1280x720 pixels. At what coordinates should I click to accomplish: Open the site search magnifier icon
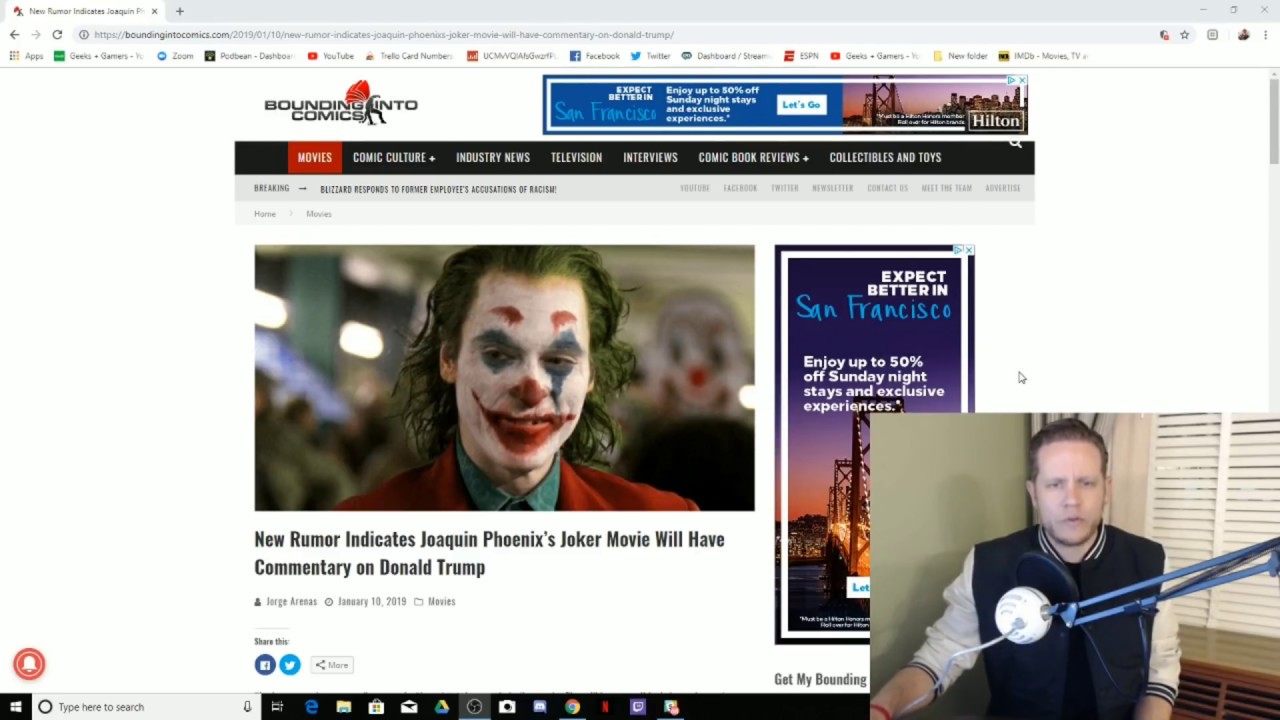pyautogui.click(x=1015, y=143)
